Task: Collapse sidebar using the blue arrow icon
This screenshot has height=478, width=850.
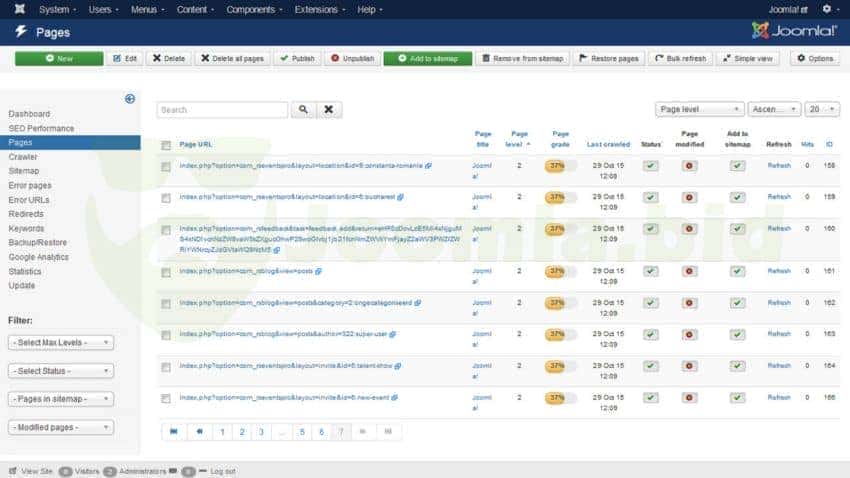Action: click(x=130, y=98)
